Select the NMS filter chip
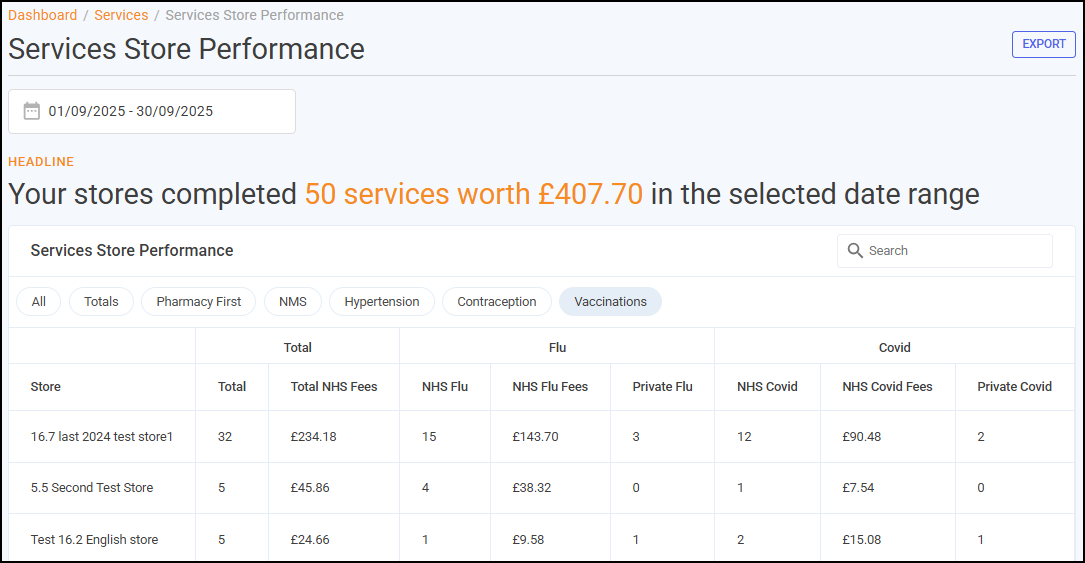This screenshot has width=1085, height=563. (x=292, y=302)
